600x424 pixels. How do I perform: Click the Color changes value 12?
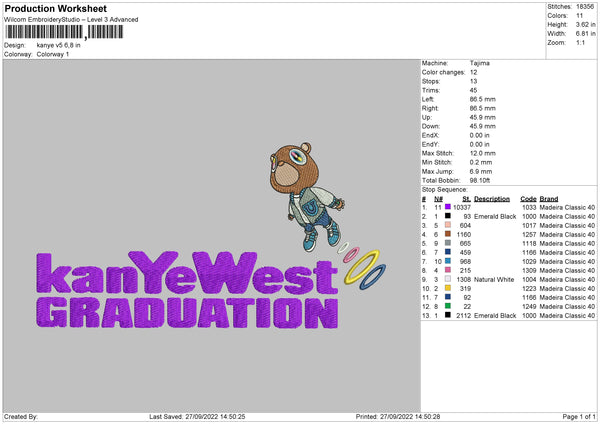(473, 72)
